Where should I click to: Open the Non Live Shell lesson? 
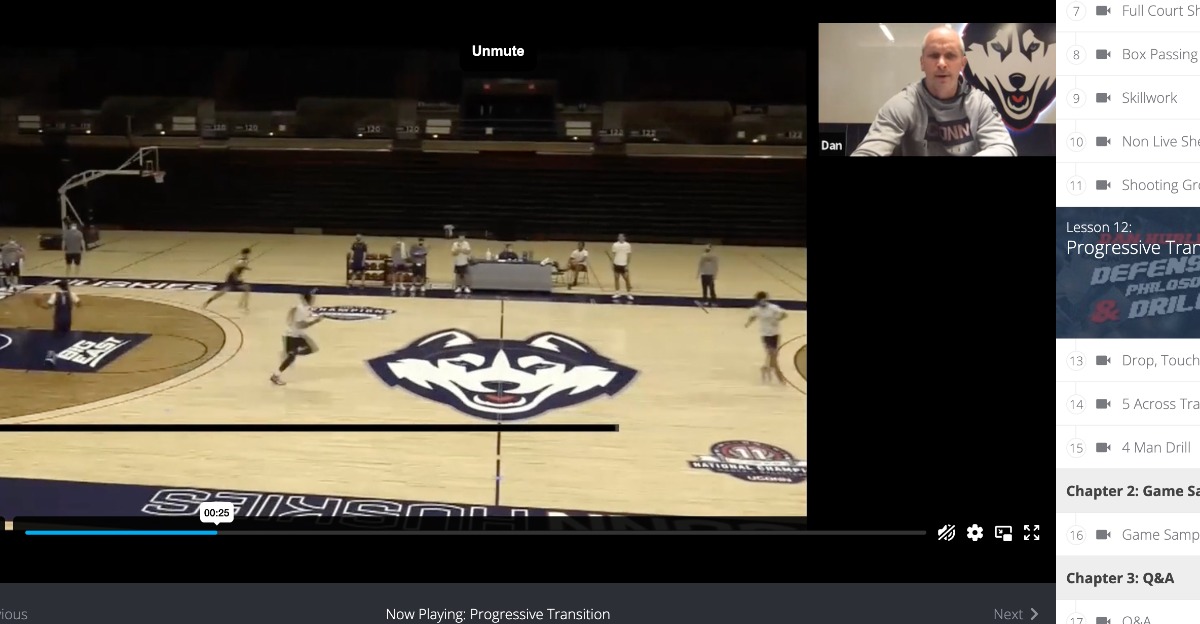coord(1160,142)
